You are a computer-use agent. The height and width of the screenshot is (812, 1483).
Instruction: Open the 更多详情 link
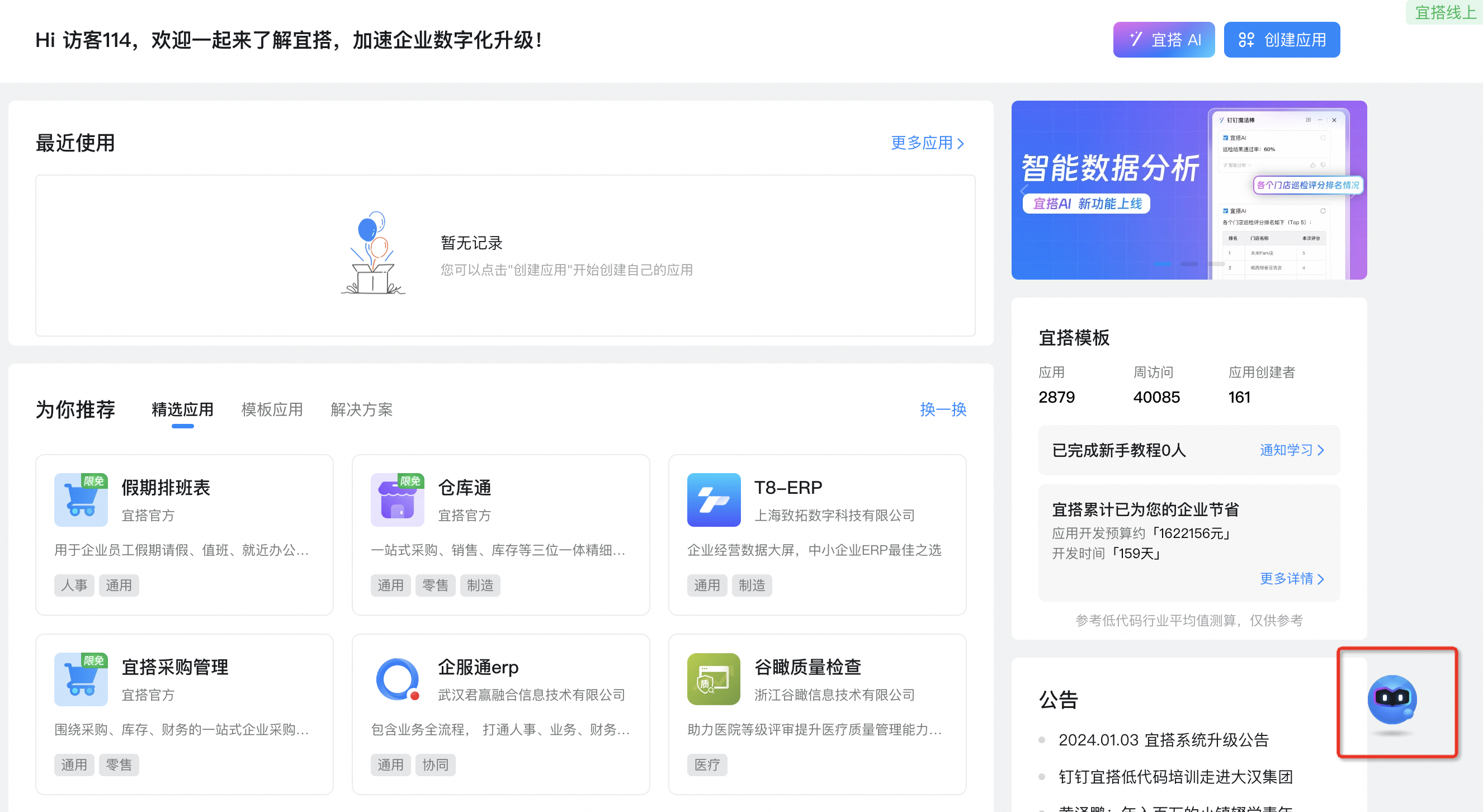(x=1292, y=578)
